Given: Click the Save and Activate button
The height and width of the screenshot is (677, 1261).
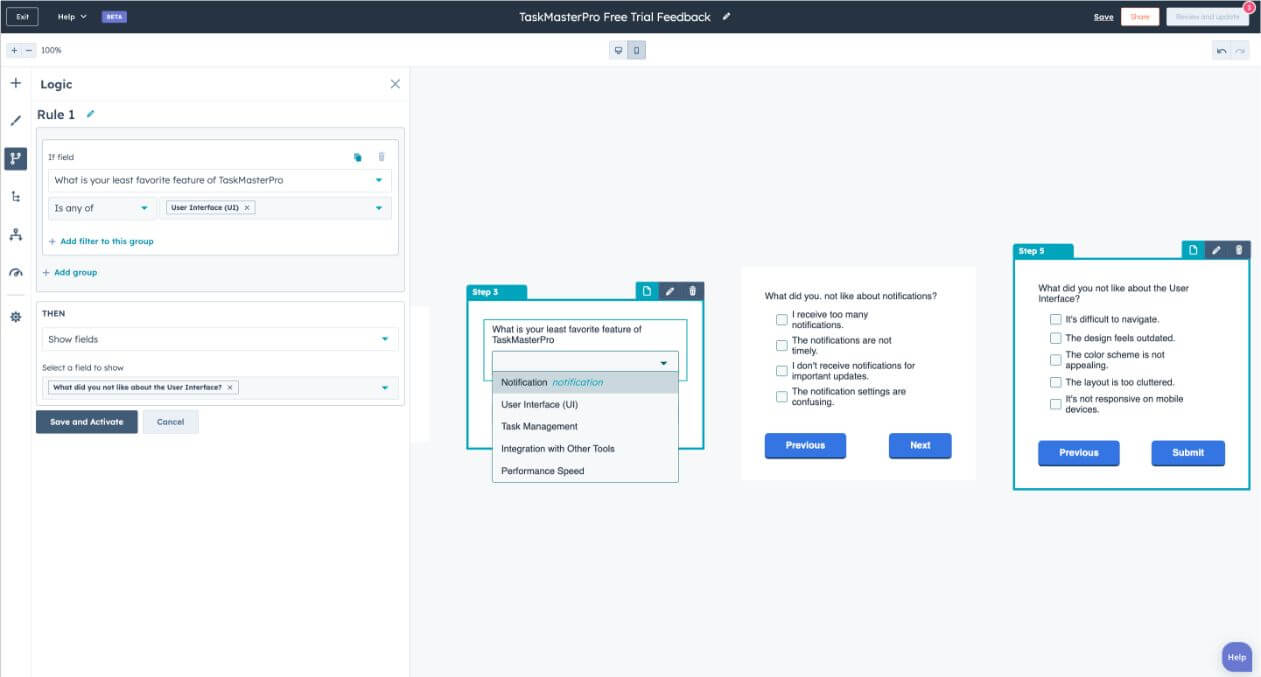Looking at the screenshot, I should pos(87,421).
